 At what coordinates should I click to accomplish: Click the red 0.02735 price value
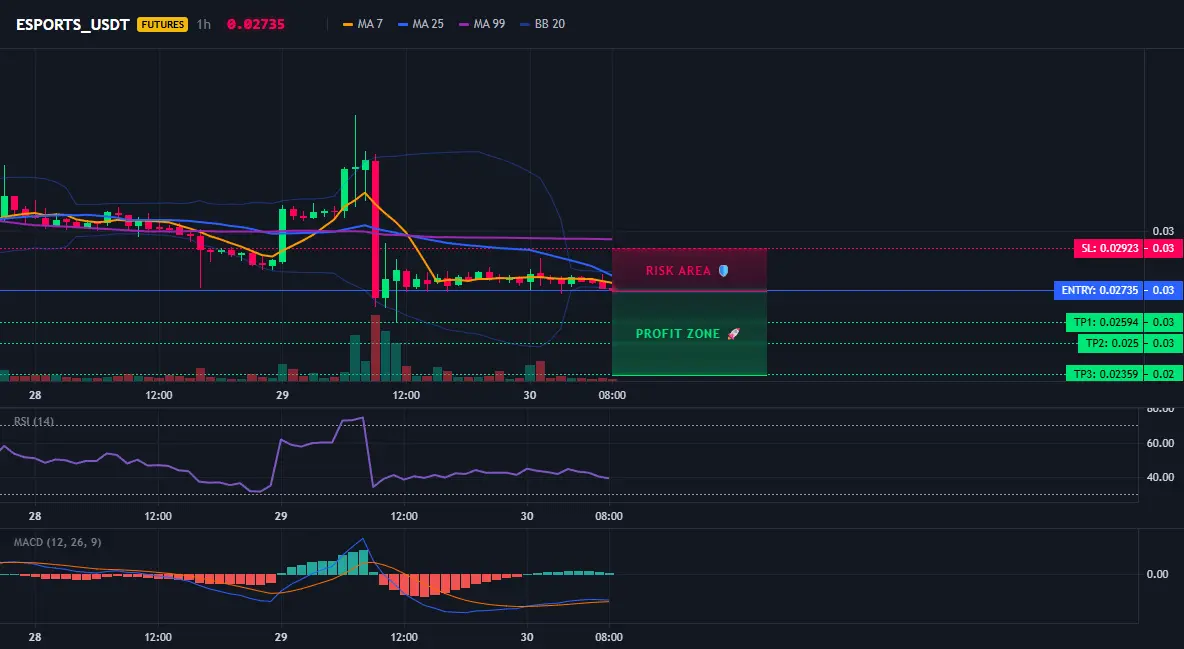[x=256, y=24]
